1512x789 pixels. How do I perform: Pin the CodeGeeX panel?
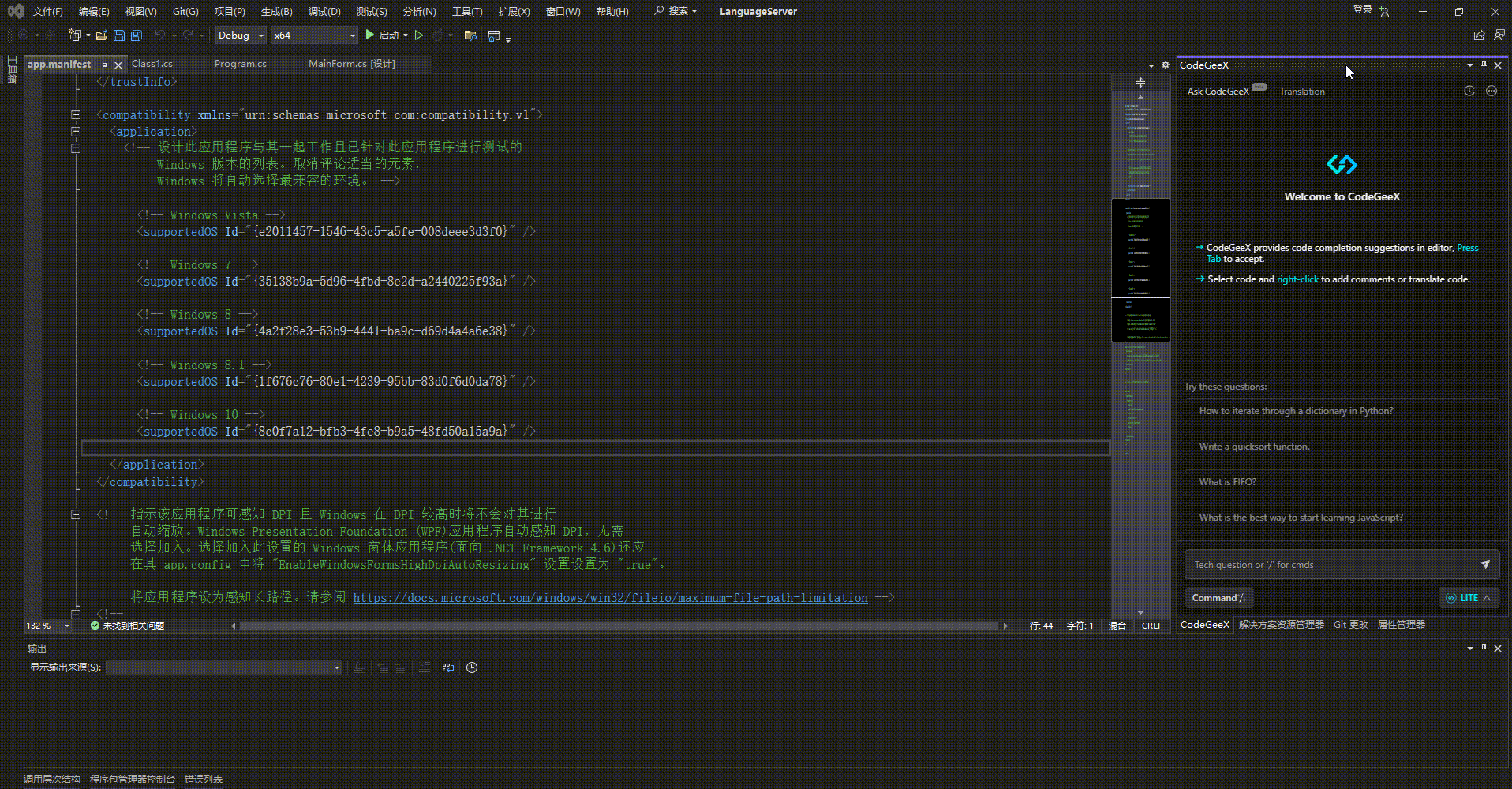point(1484,65)
